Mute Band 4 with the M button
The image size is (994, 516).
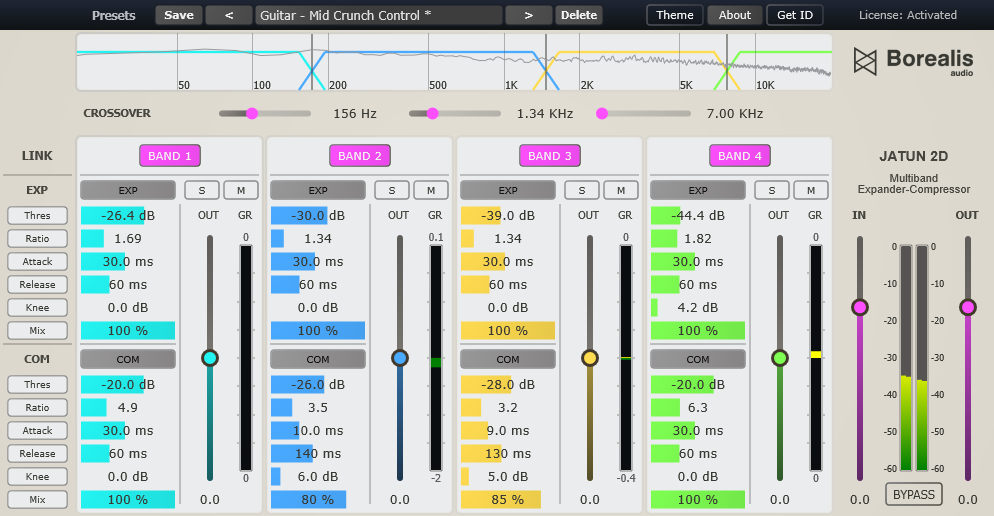811,190
